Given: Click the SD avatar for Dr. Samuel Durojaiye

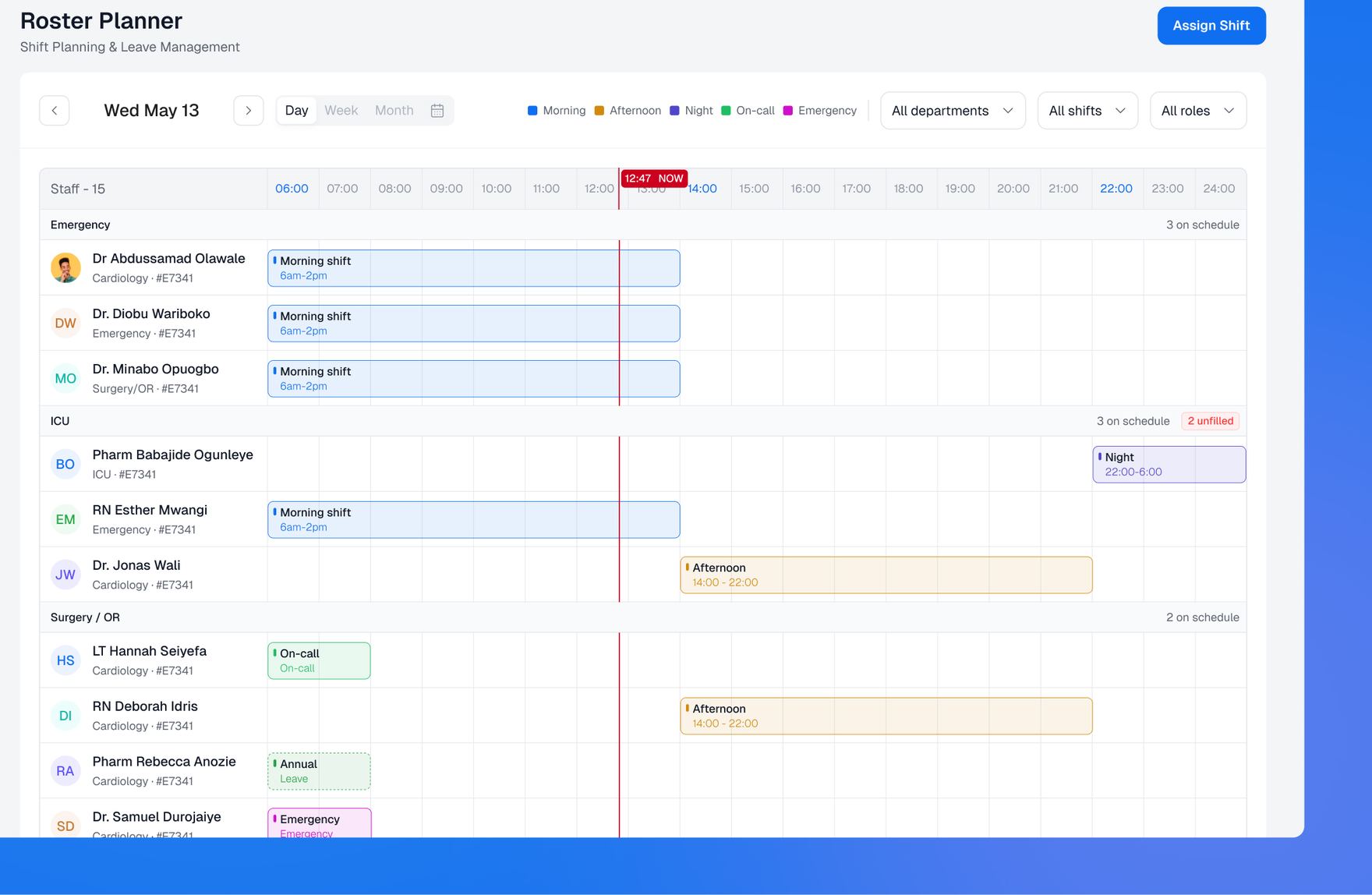Looking at the screenshot, I should pos(65,825).
